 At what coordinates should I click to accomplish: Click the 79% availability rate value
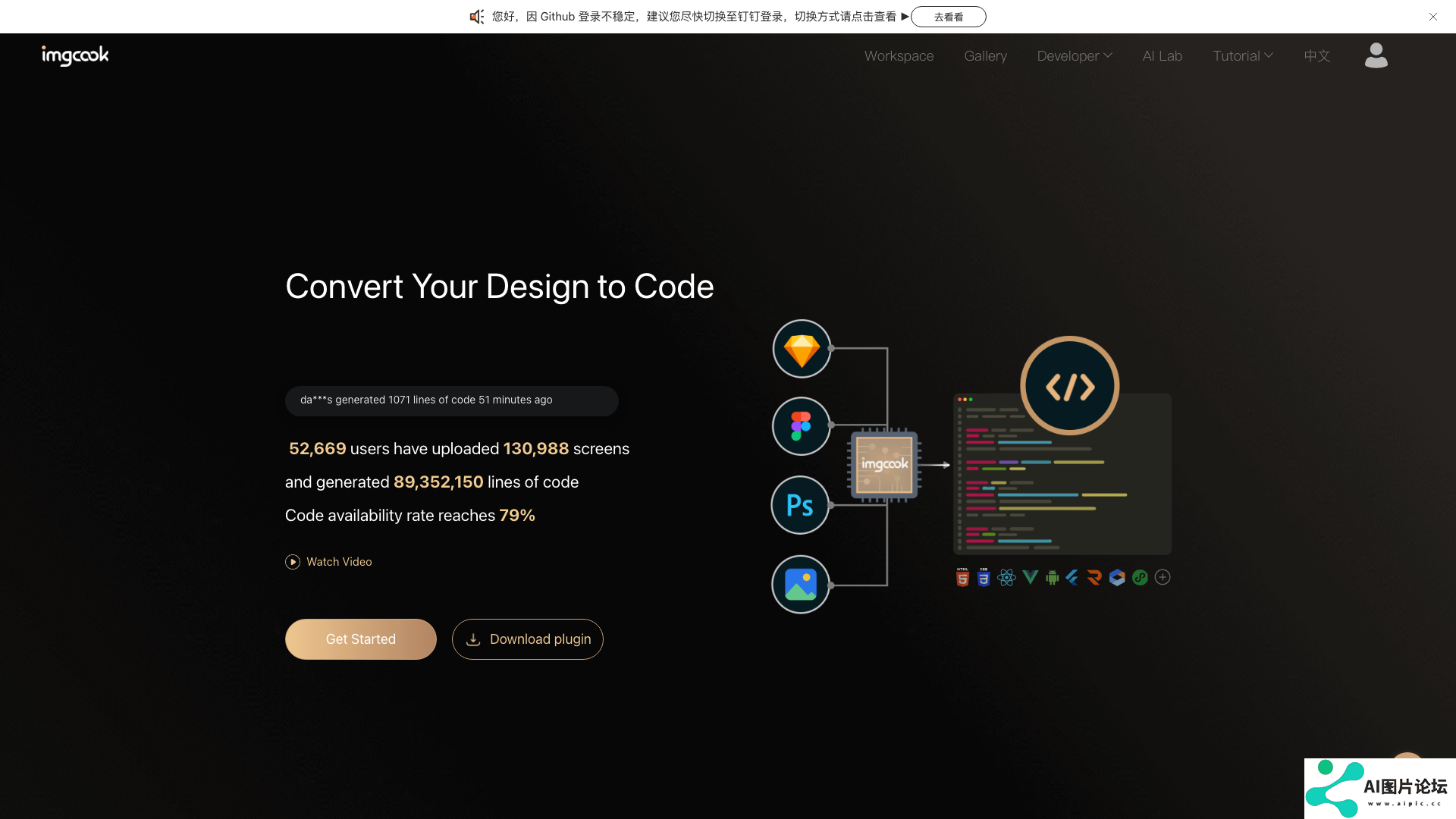click(x=517, y=516)
